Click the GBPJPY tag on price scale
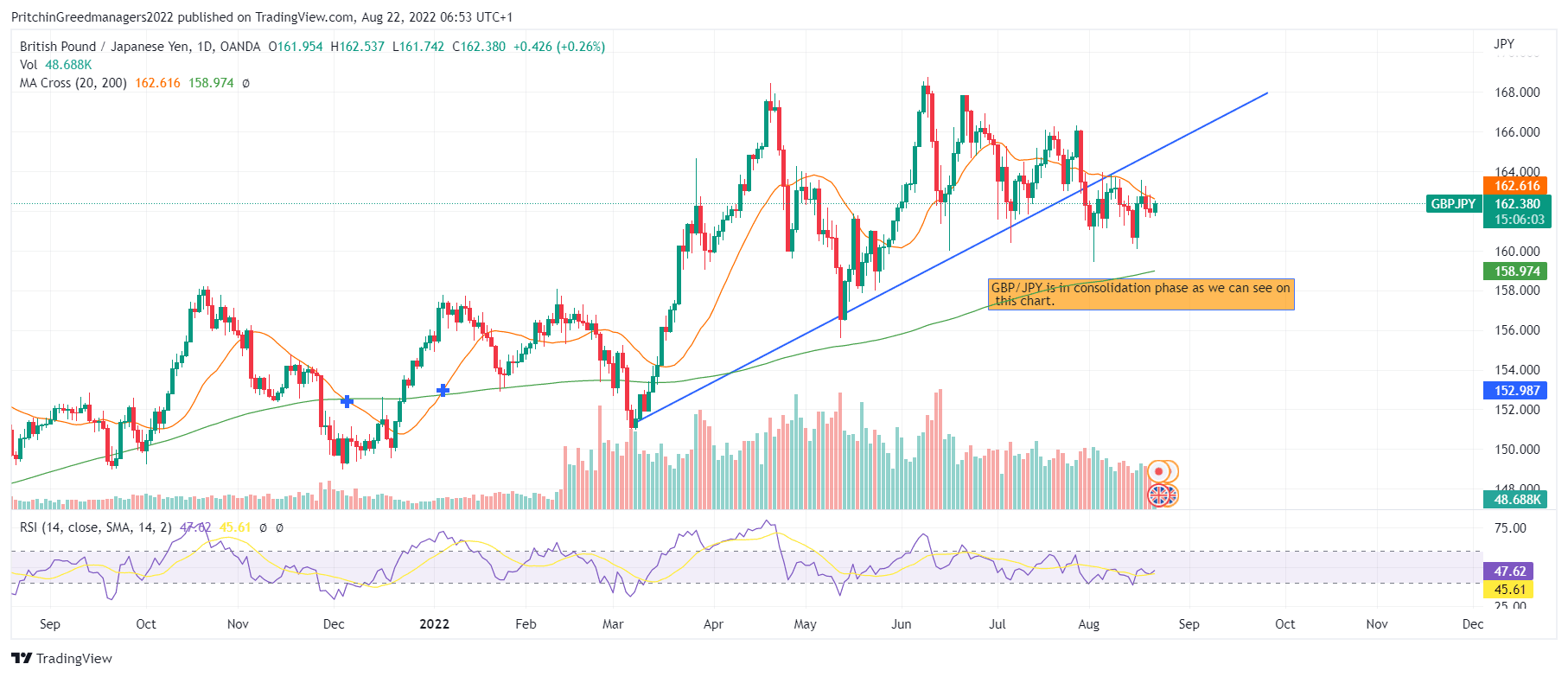1568x677 pixels. click(1453, 204)
